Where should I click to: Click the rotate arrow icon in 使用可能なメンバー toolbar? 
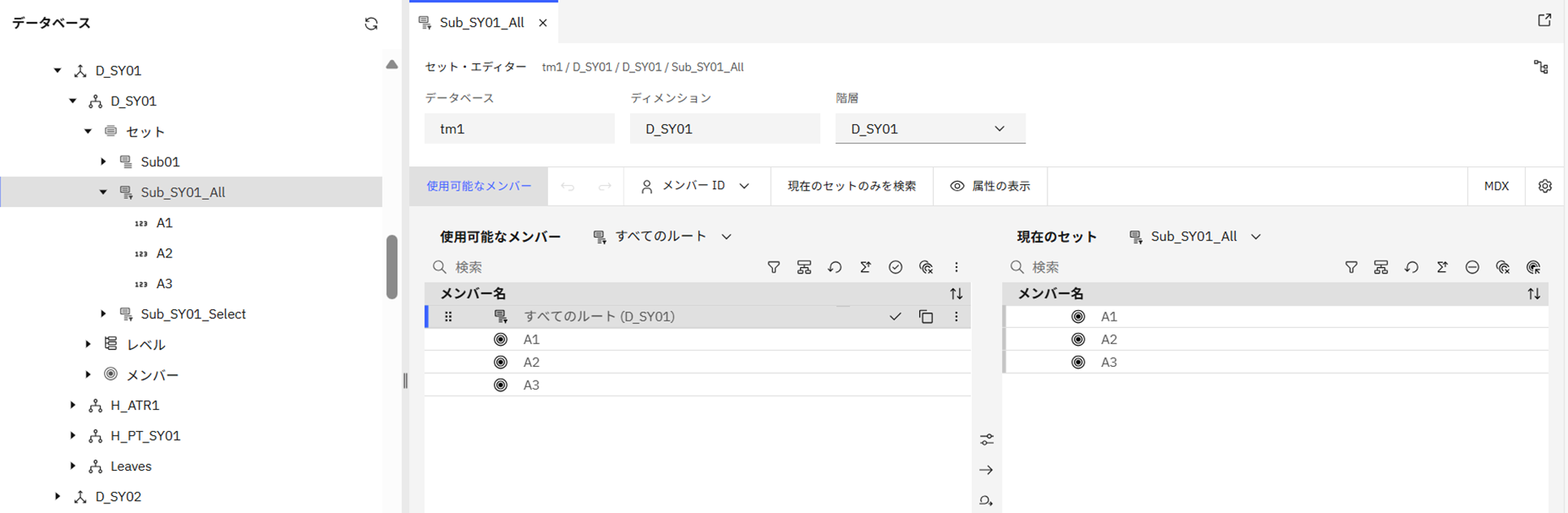pyautogui.click(x=835, y=267)
